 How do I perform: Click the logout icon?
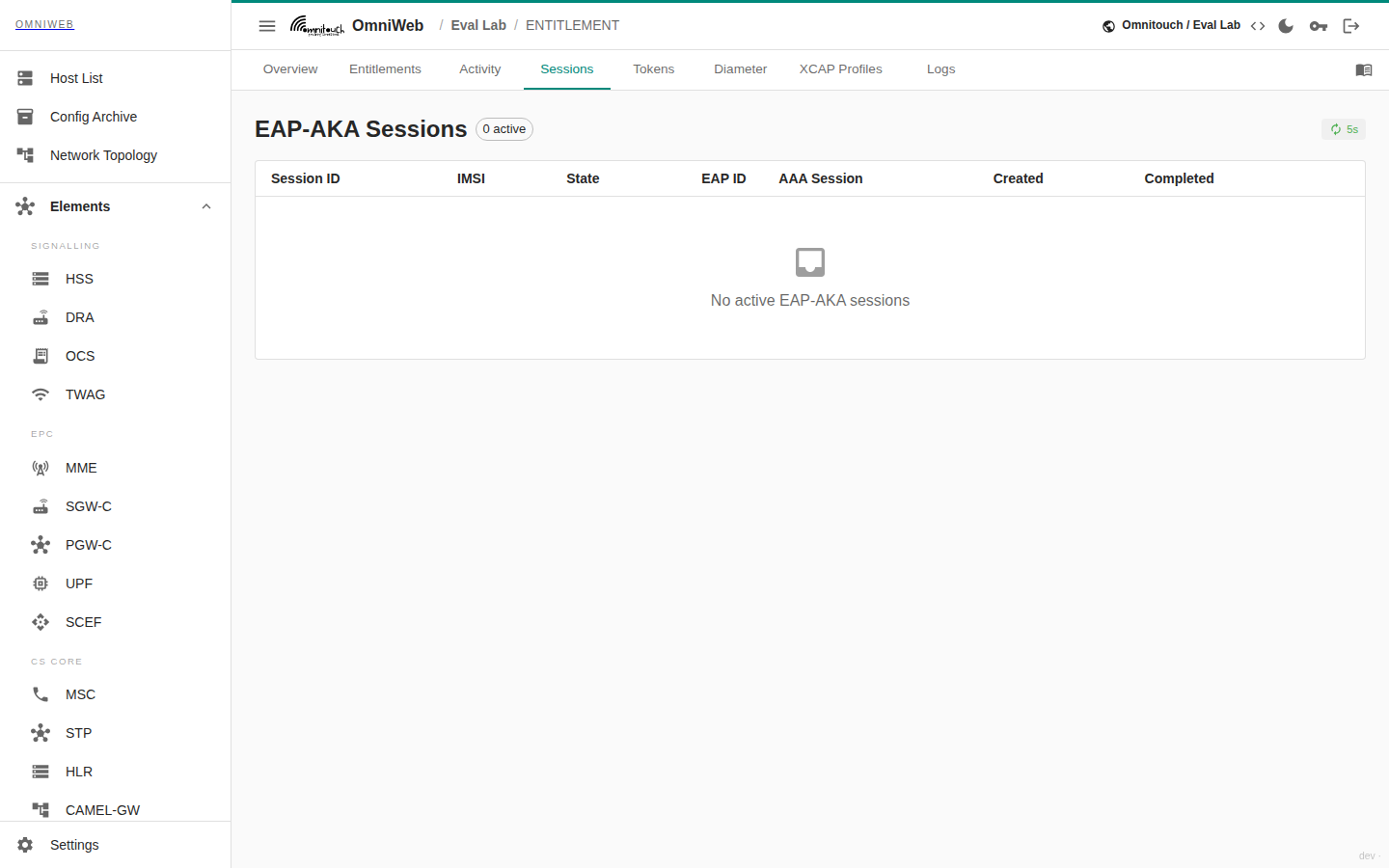1351,26
